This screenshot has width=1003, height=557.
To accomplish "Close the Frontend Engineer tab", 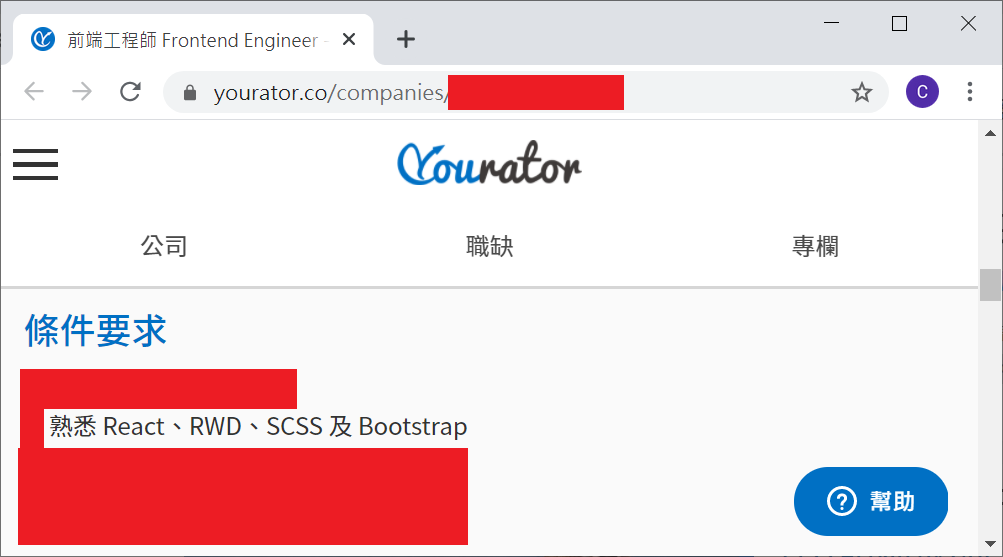I will [x=349, y=40].
